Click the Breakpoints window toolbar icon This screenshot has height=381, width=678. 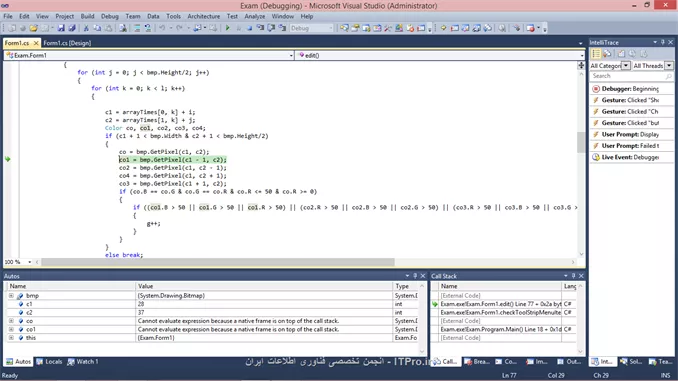531,28
